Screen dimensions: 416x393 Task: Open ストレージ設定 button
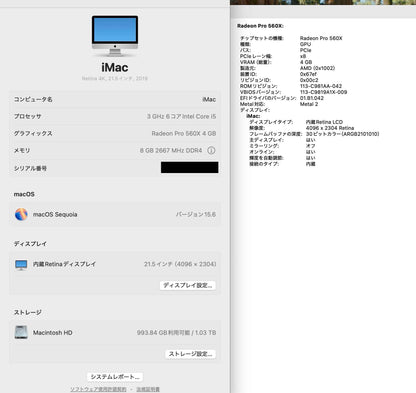pyautogui.click(x=190, y=354)
